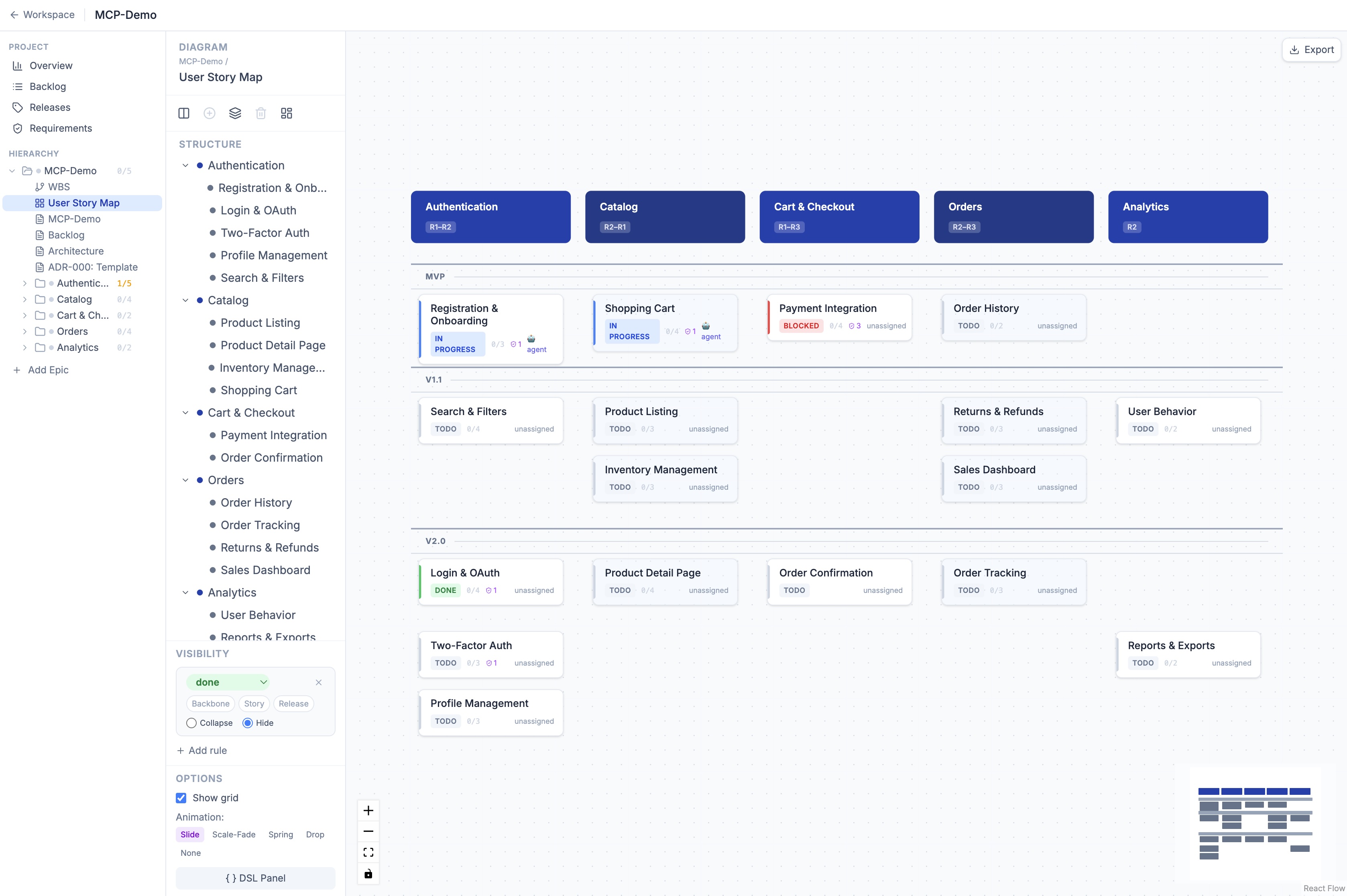Click the fit view icon

pos(368,853)
